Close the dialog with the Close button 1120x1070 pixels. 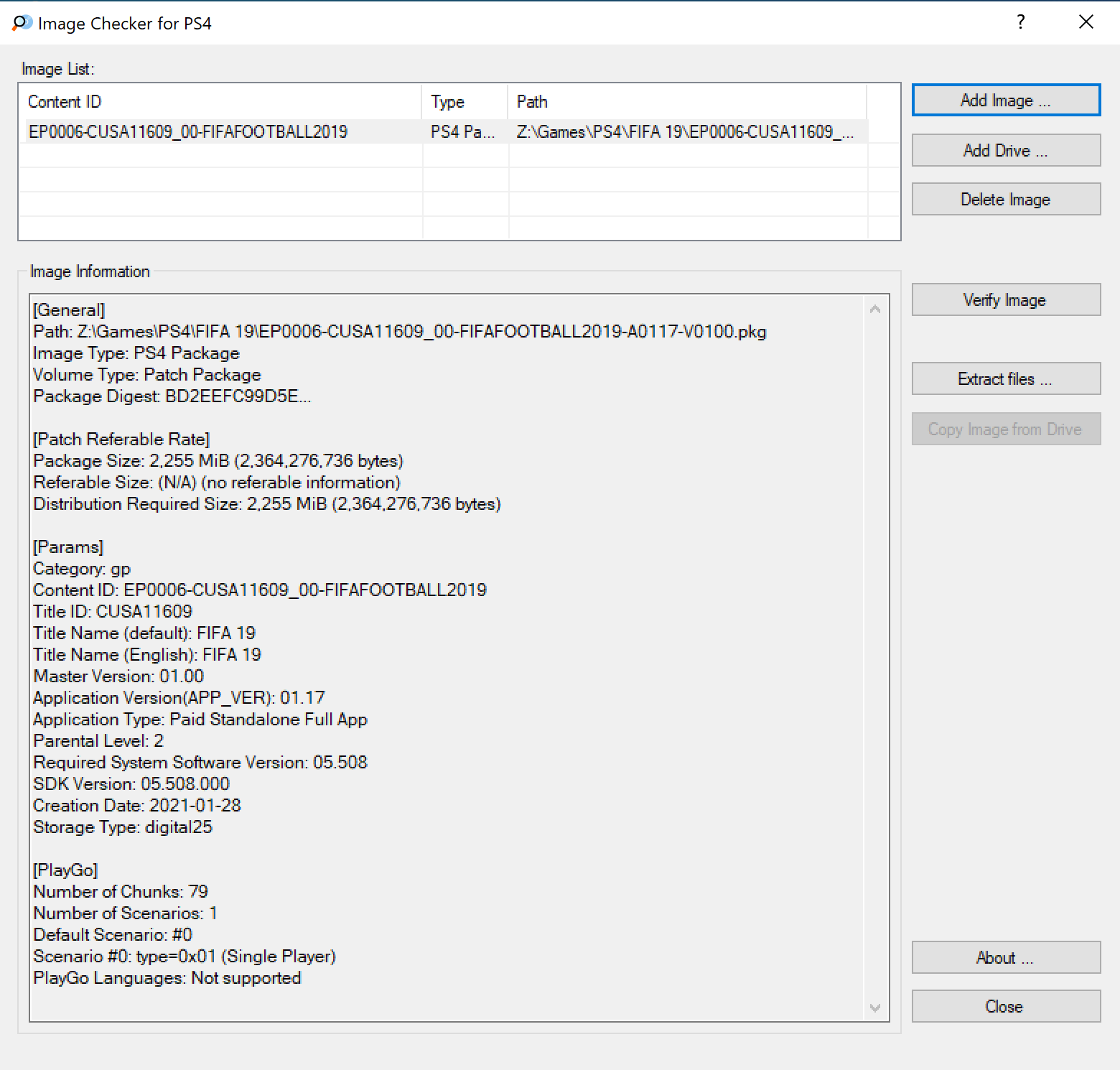click(1006, 1006)
